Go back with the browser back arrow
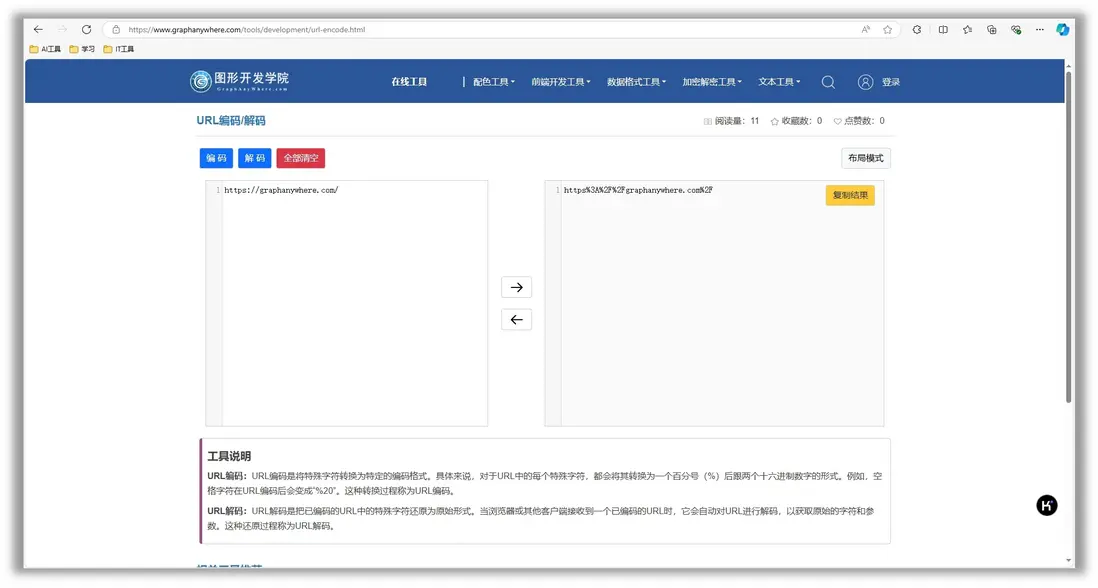This screenshot has width=1098, height=588. click(39, 29)
